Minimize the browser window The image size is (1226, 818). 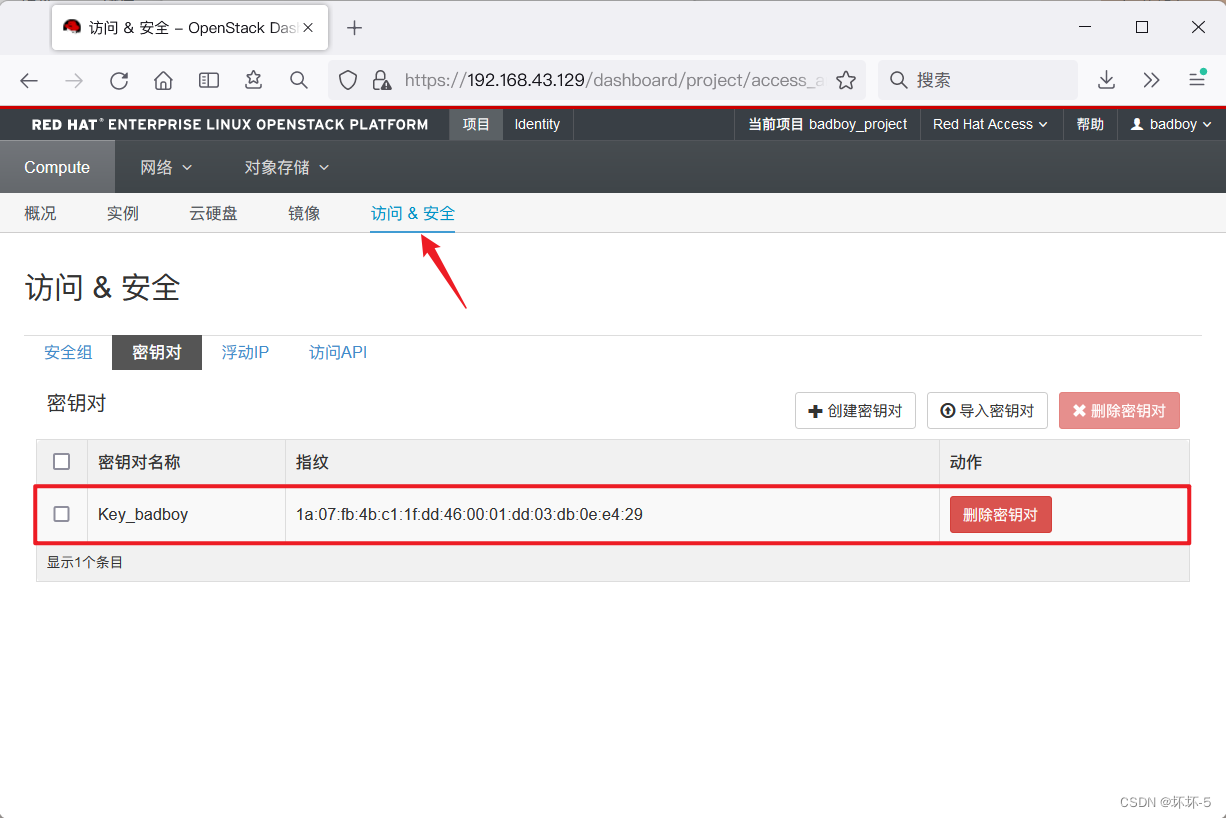[1085, 28]
